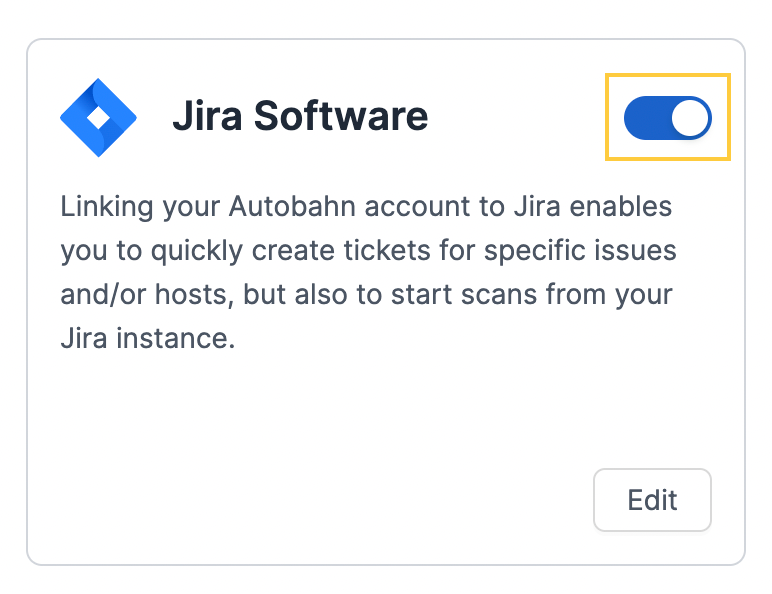Click the word Autobahn in description
The width and height of the screenshot is (772, 594).
(x=292, y=206)
